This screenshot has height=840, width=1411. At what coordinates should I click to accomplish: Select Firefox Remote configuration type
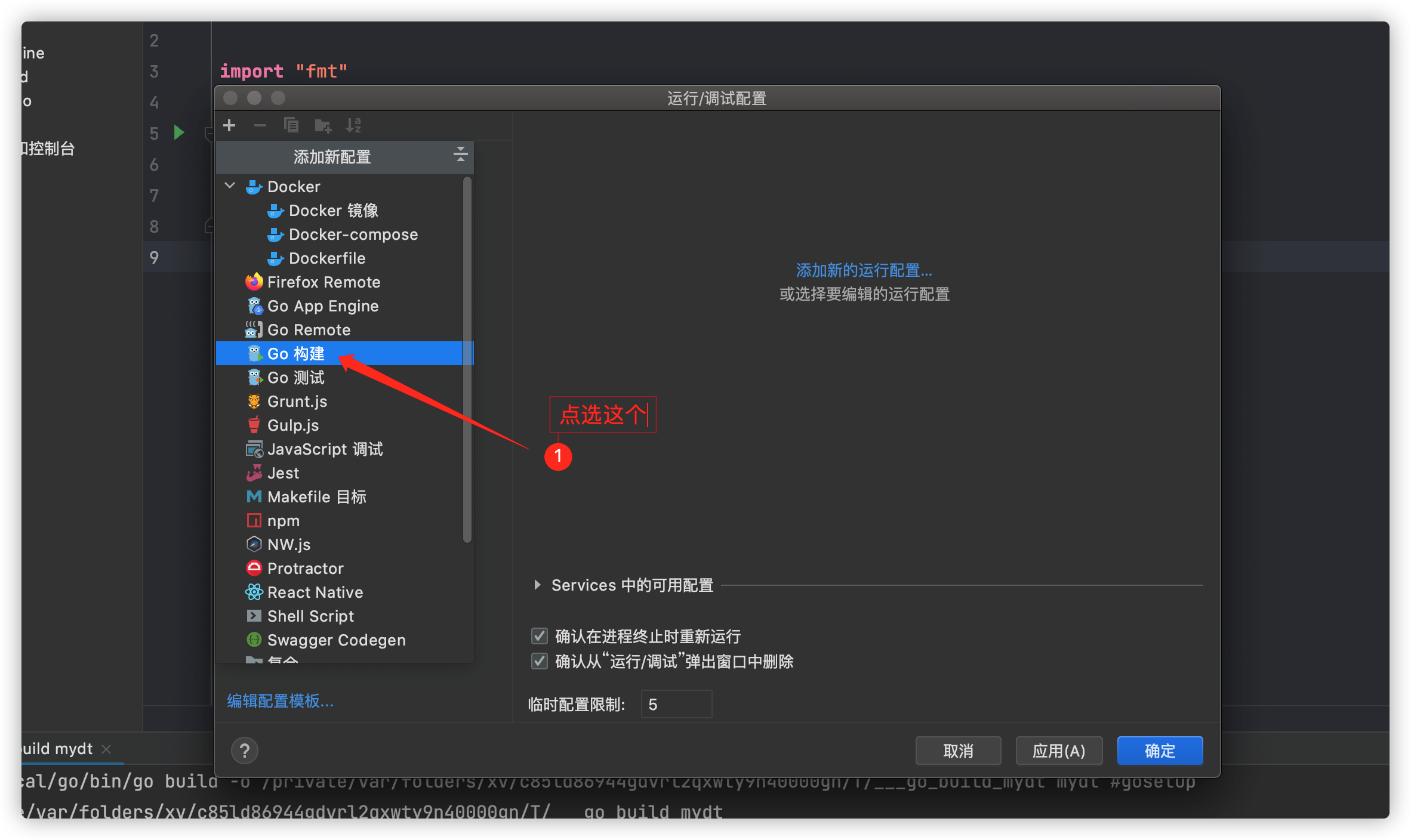tap(324, 282)
